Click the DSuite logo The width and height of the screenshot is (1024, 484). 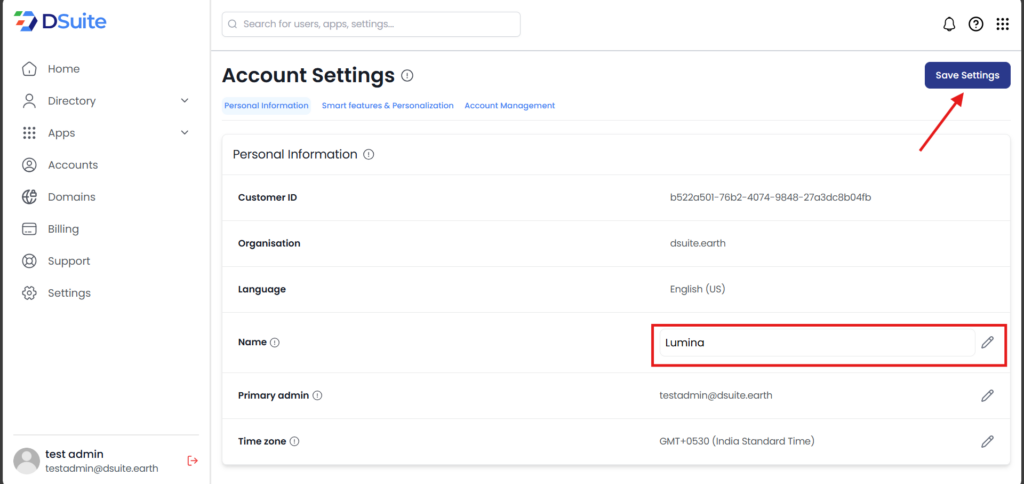[x=60, y=21]
